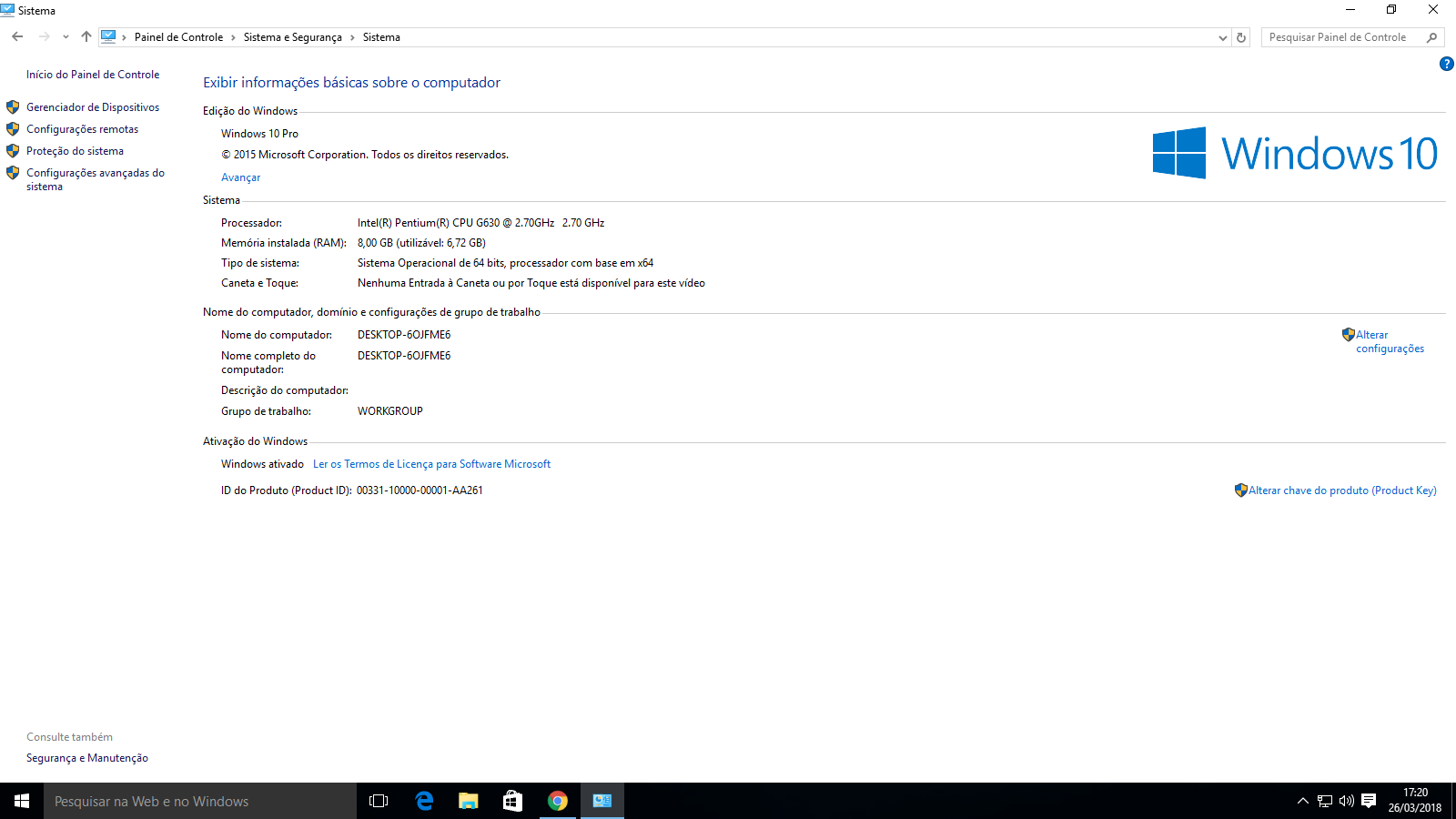Click Alterar configurações link
The image size is (1456, 819).
coord(1390,341)
